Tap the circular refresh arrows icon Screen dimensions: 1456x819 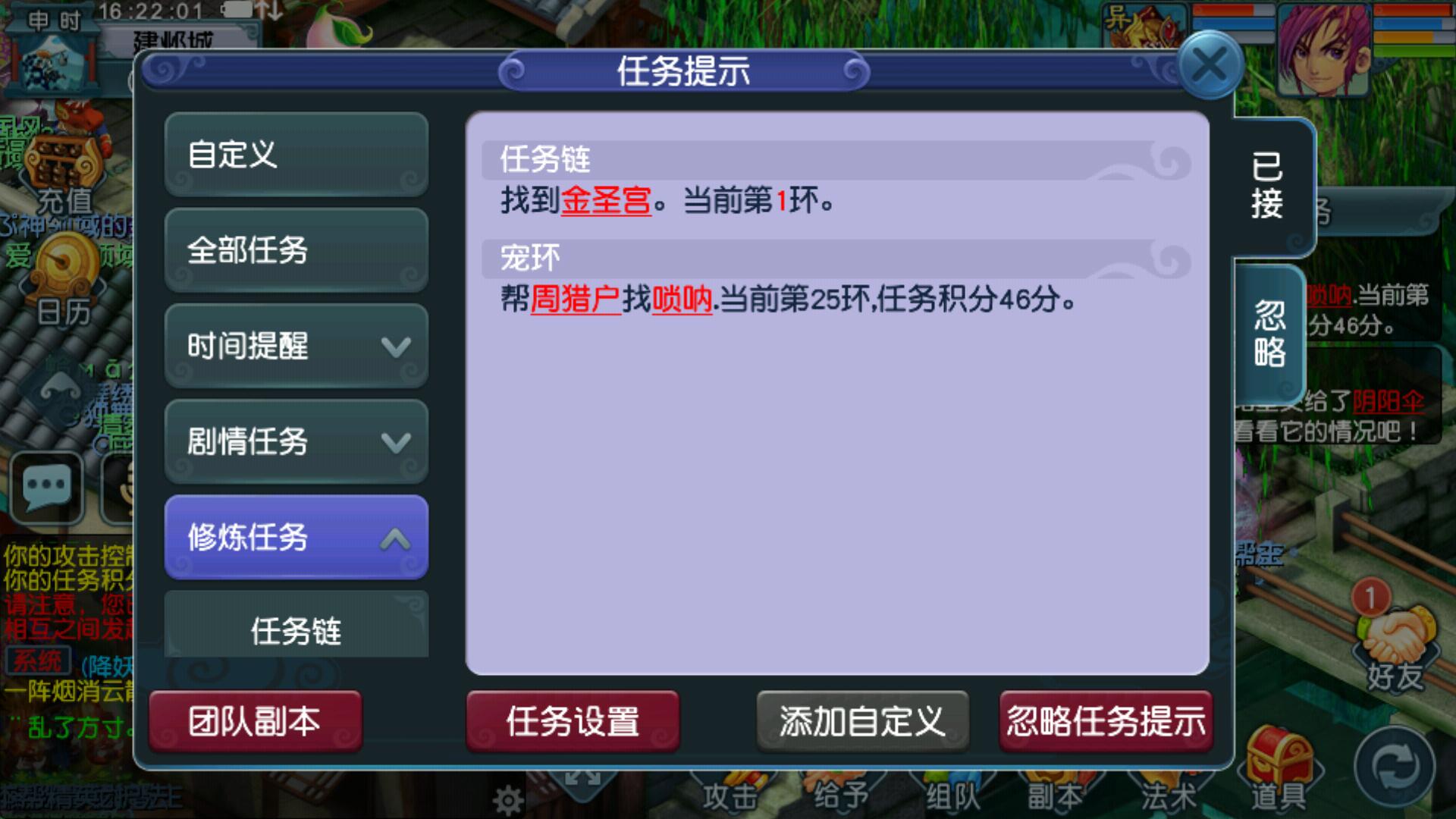pos(1394,767)
